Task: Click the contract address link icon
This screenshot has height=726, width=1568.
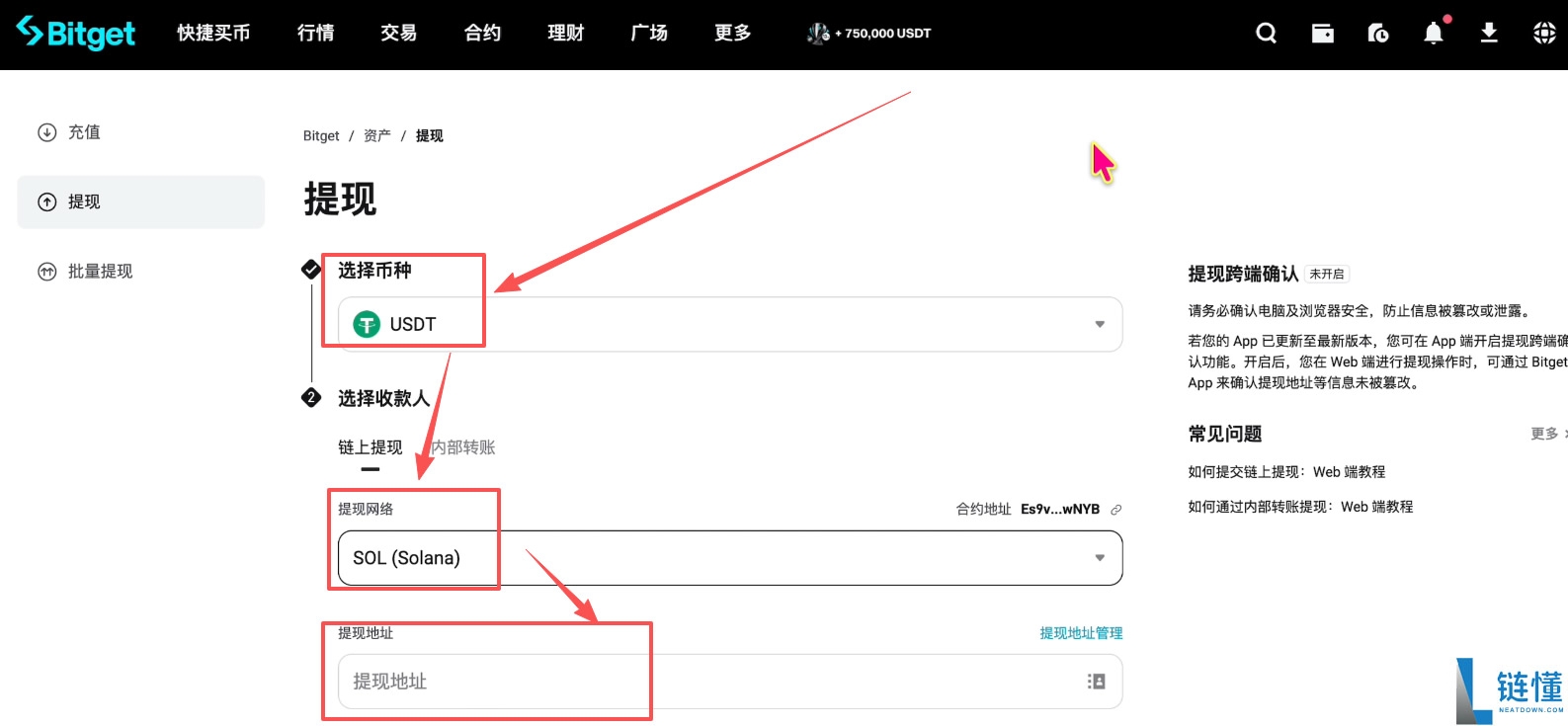Action: click(x=1115, y=510)
